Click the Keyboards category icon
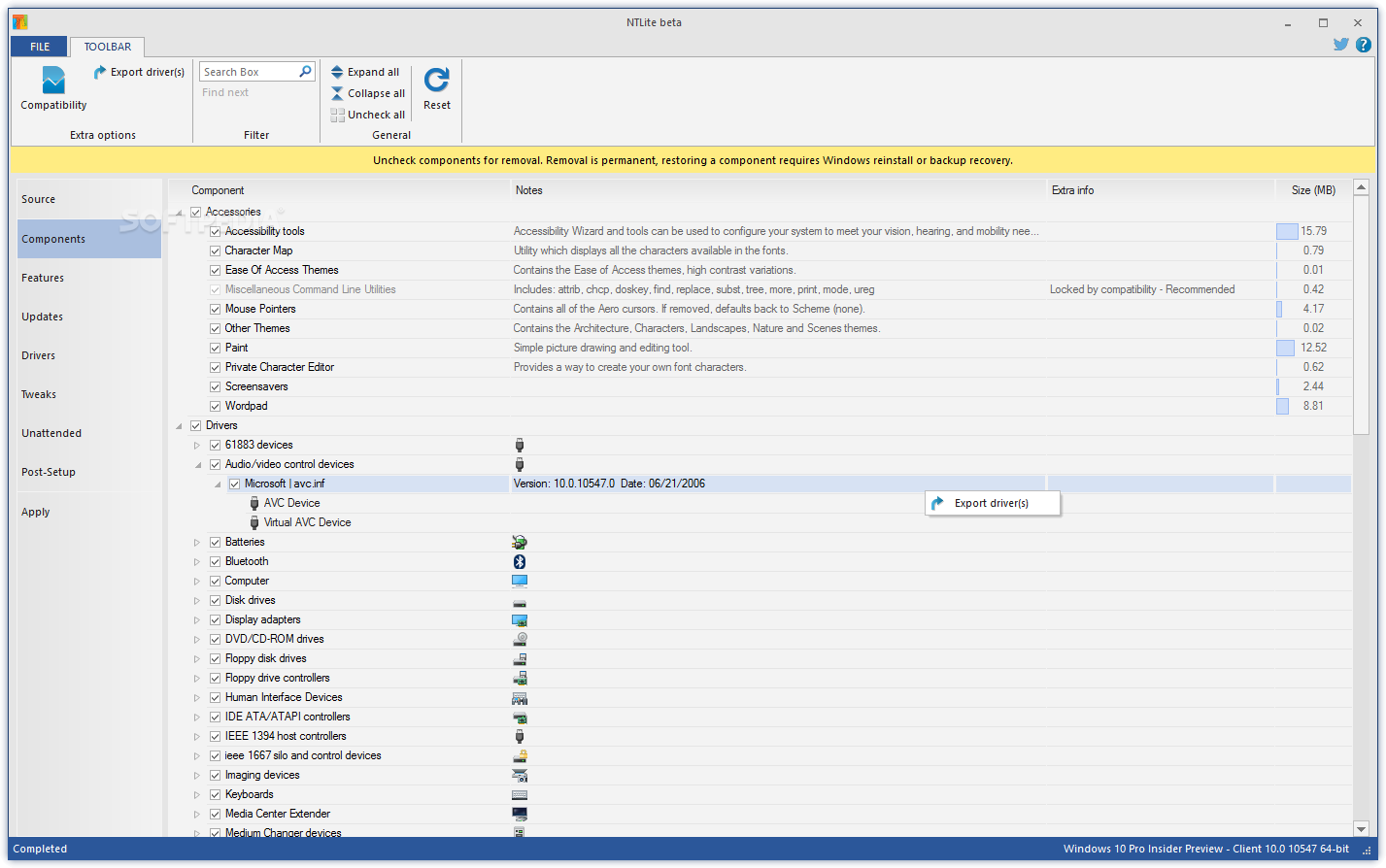Image resolution: width=1386 pixels, height=868 pixels. [x=520, y=794]
